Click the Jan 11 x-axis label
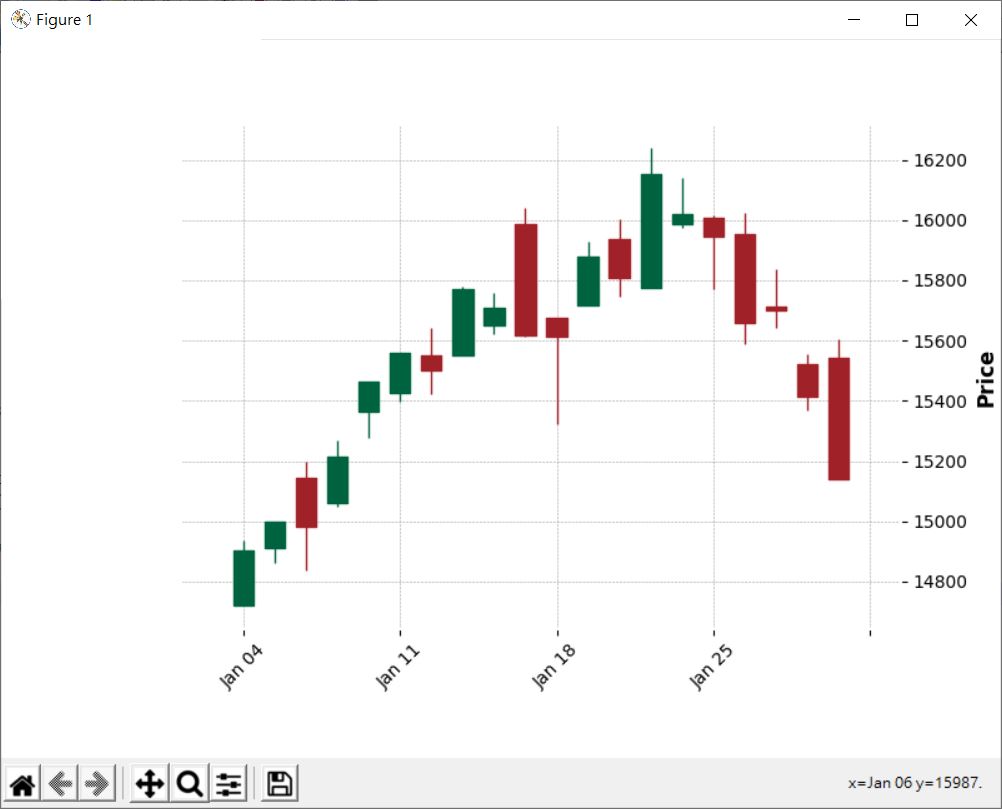Viewport: 1002px width, 809px height. click(x=397, y=667)
